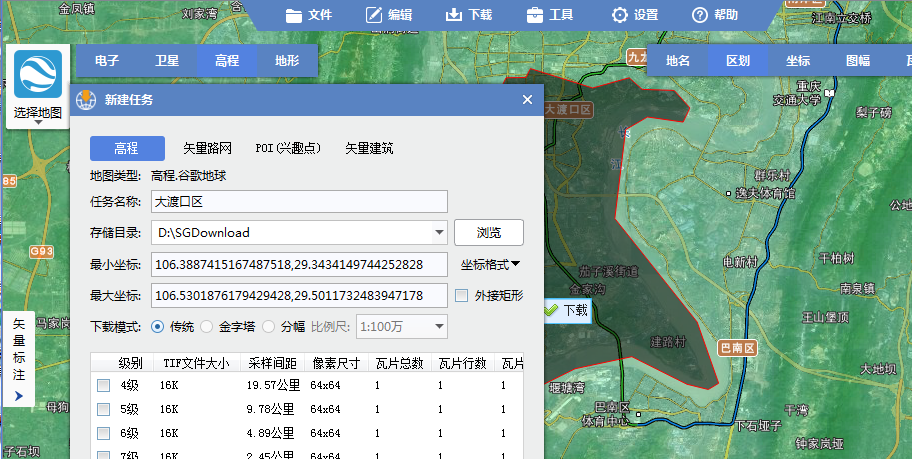Viewport: 912px width, 459px height.
Task: Check the 4级 level row checkbox
Action: click(103, 385)
